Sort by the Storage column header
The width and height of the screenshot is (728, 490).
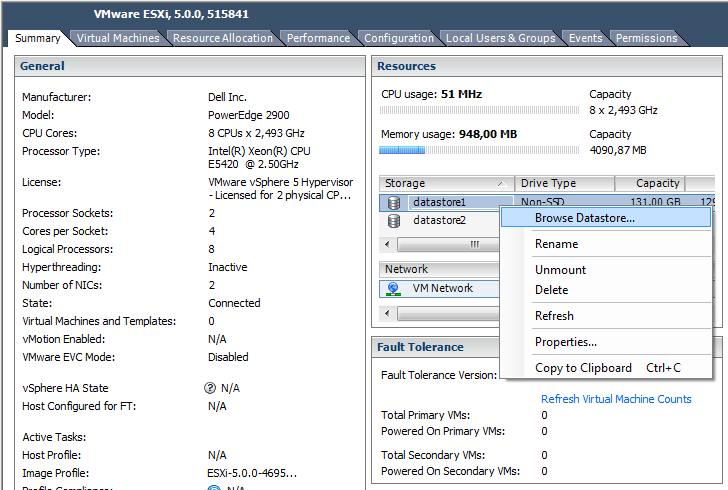[x=446, y=183]
